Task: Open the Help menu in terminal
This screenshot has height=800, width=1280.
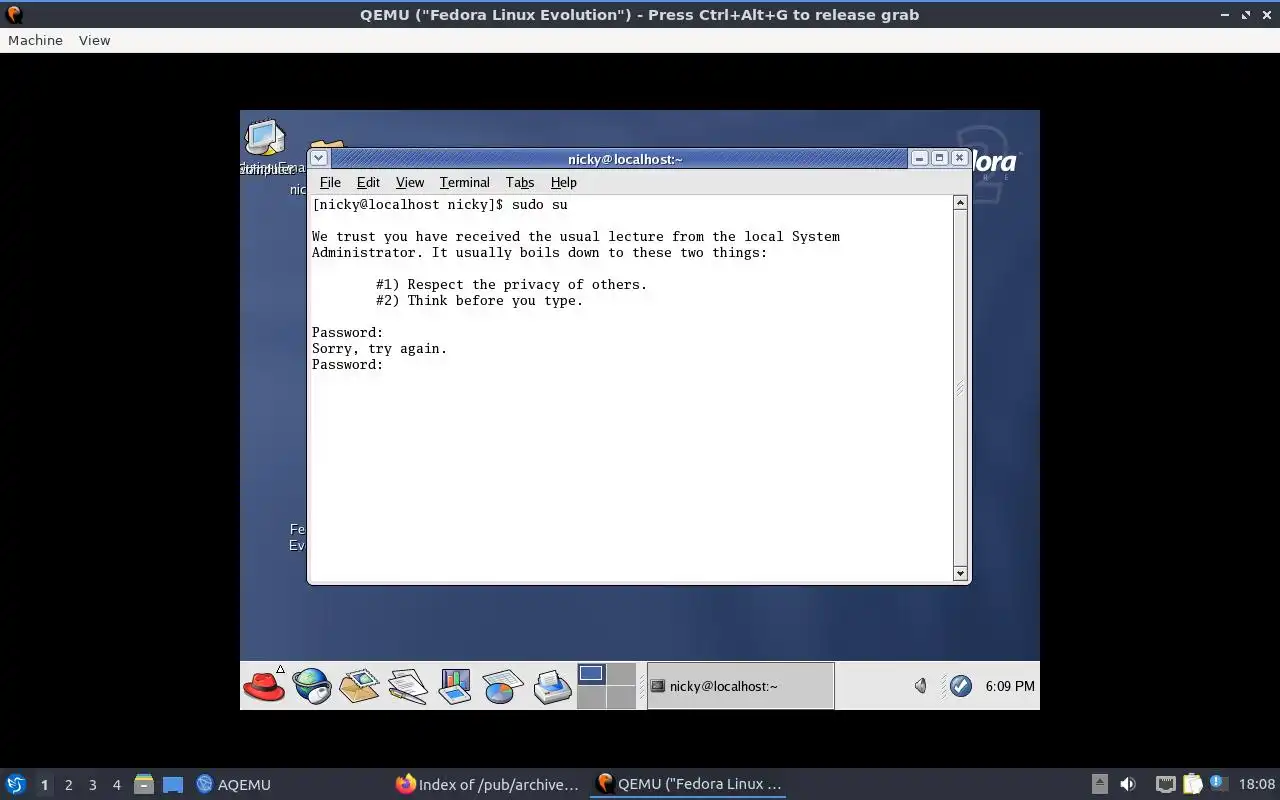Action: tap(564, 182)
